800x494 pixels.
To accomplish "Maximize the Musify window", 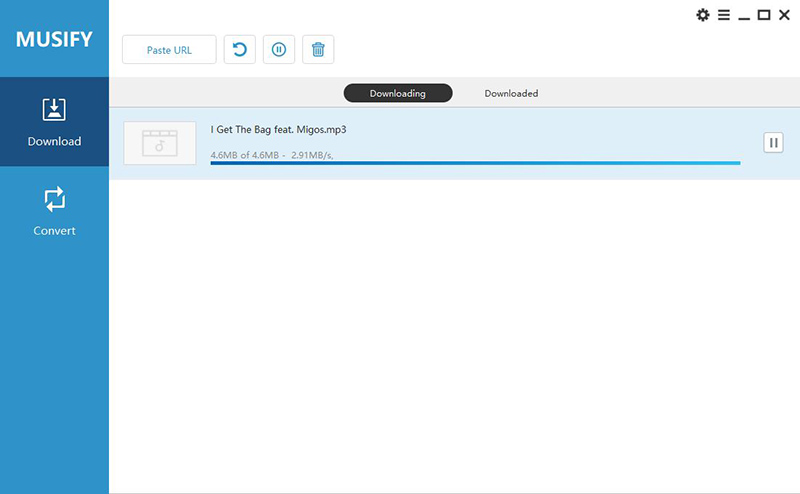I will click(764, 15).
